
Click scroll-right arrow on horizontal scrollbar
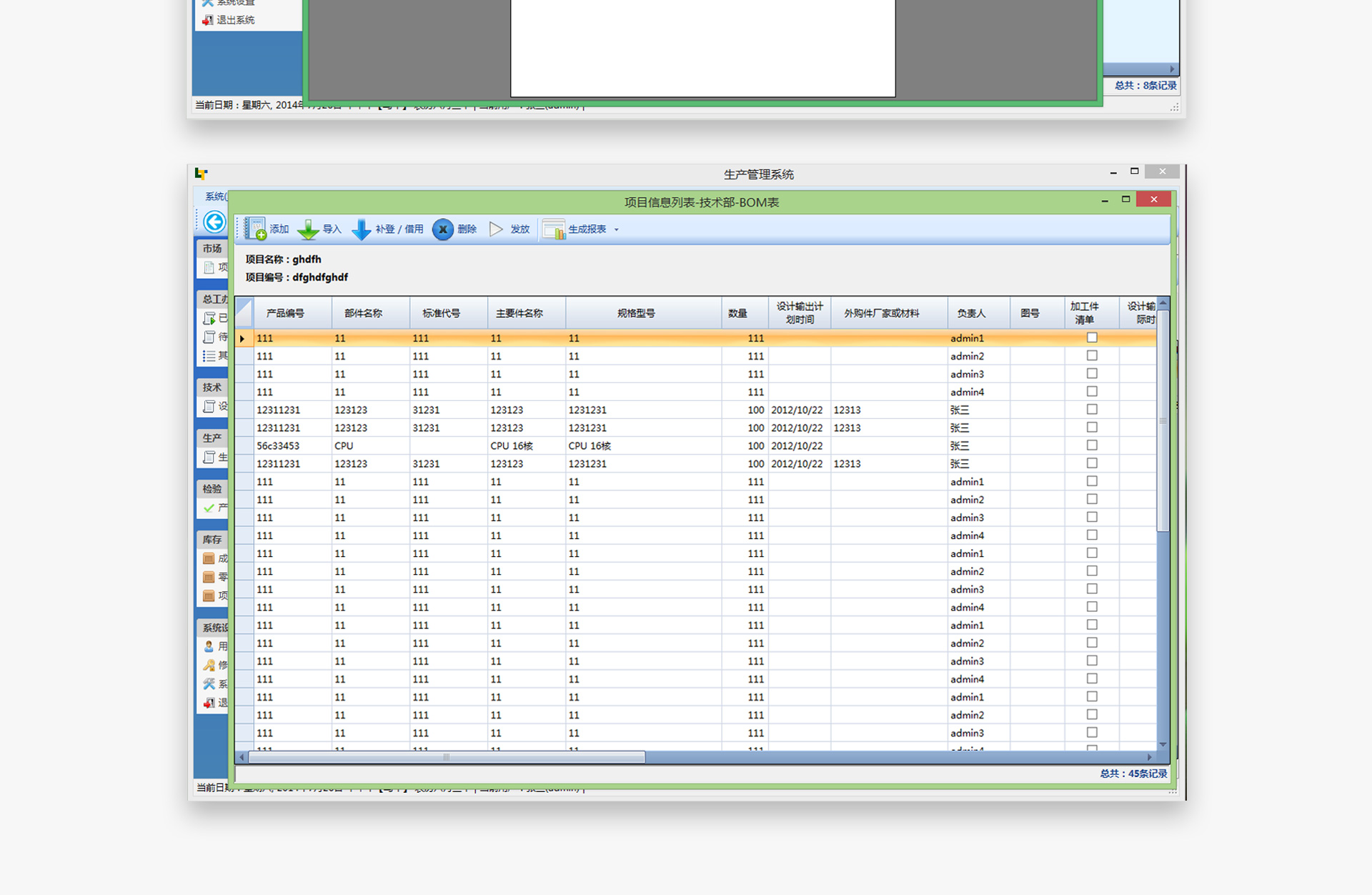(1149, 757)
